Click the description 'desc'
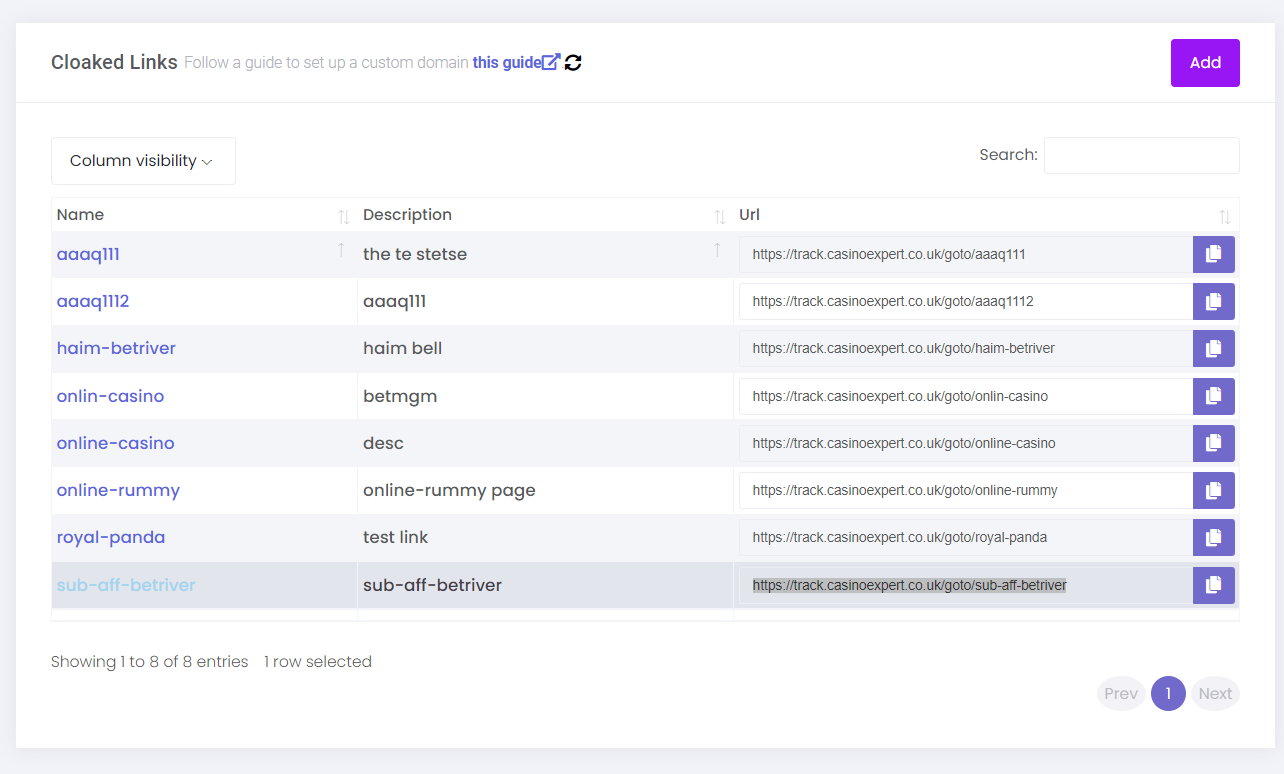The image size is (1284, 774). (383, 443)
